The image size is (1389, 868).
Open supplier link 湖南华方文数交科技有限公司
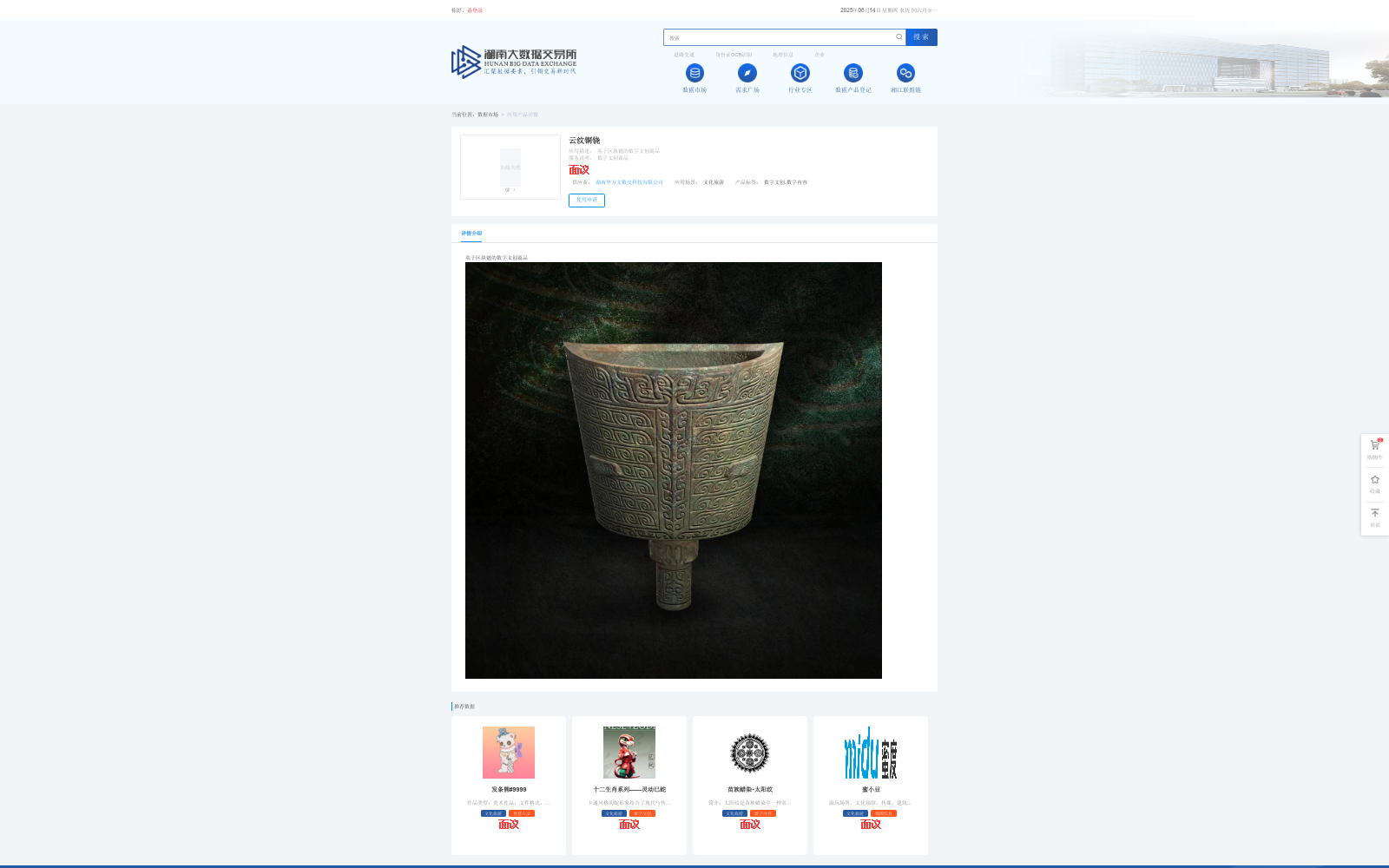(629, 182)
